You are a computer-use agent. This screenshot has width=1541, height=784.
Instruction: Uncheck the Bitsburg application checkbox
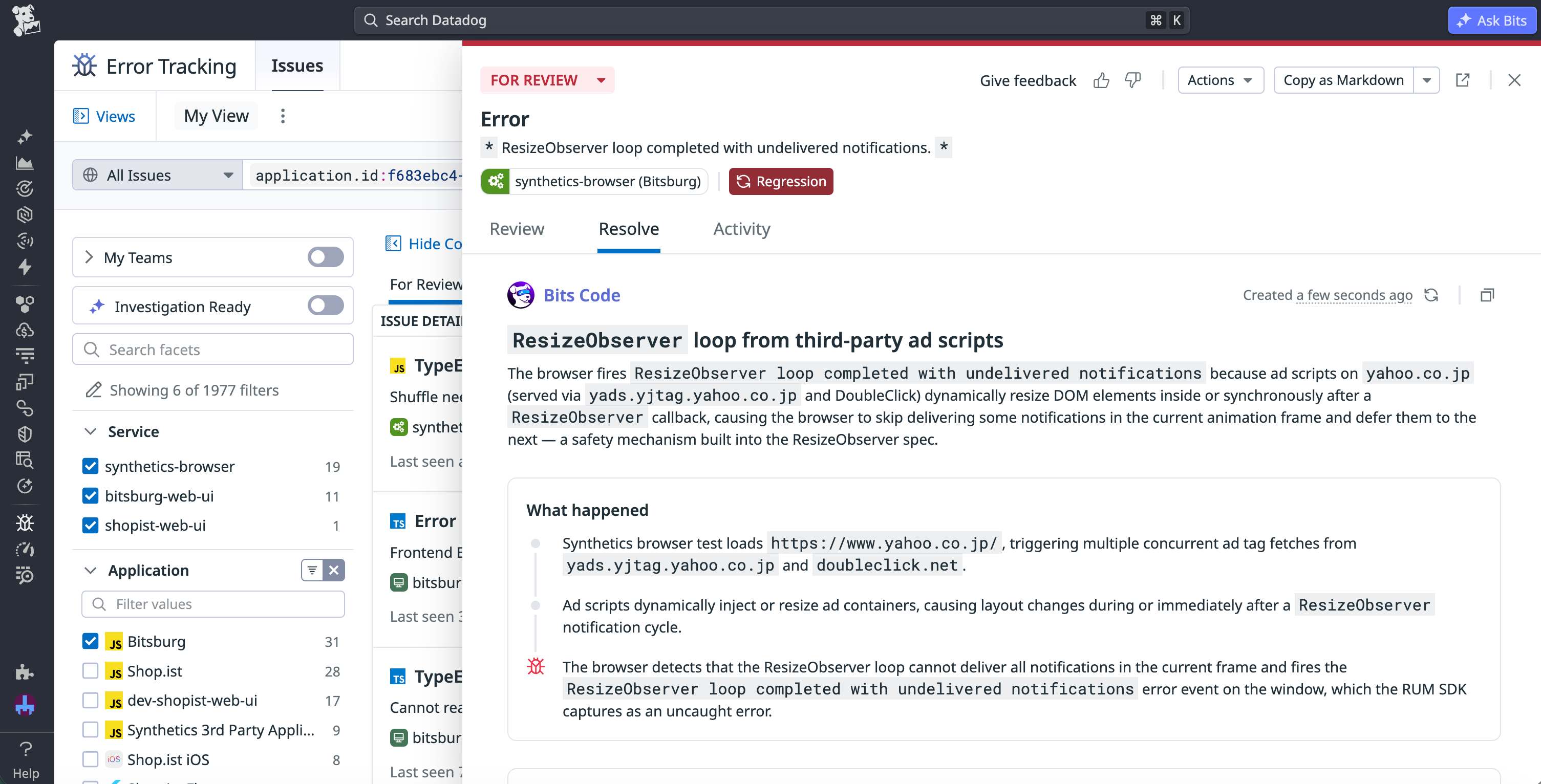tap(90, 642)
